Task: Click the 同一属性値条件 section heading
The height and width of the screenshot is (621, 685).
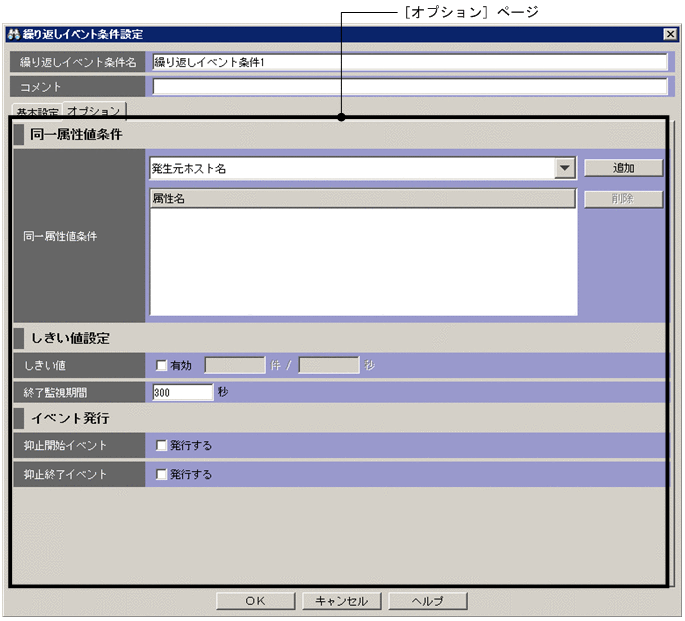Action: 76,135
